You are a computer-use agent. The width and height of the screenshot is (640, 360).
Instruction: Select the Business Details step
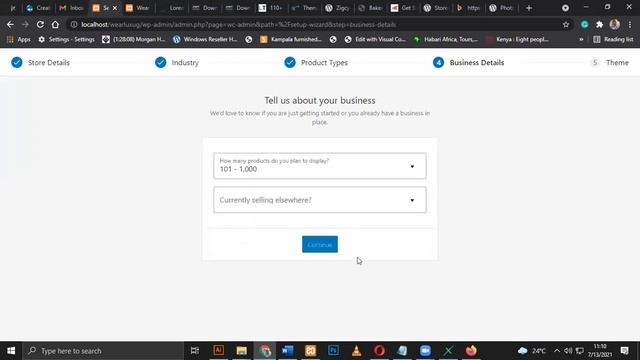click(x=469, y=62)
